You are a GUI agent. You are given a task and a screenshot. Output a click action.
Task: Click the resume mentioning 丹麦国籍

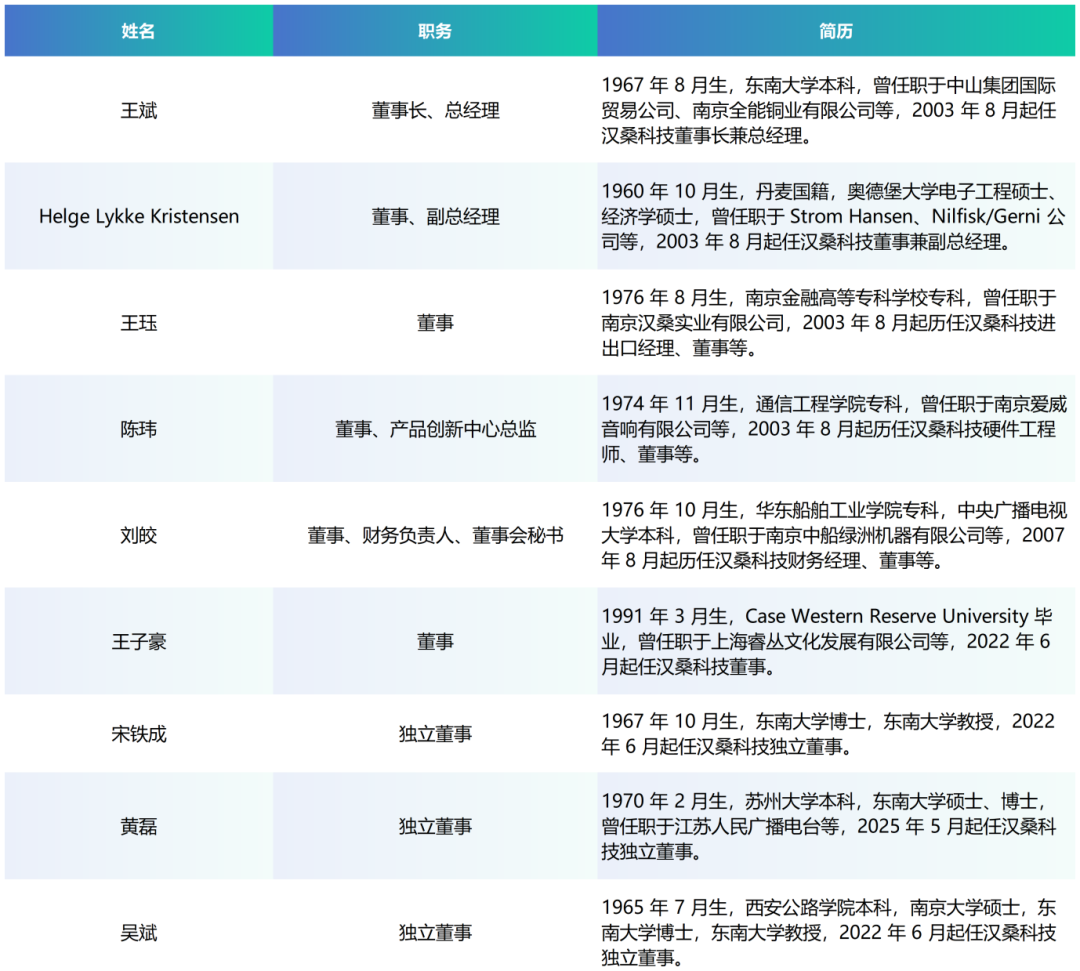[833, 216]
